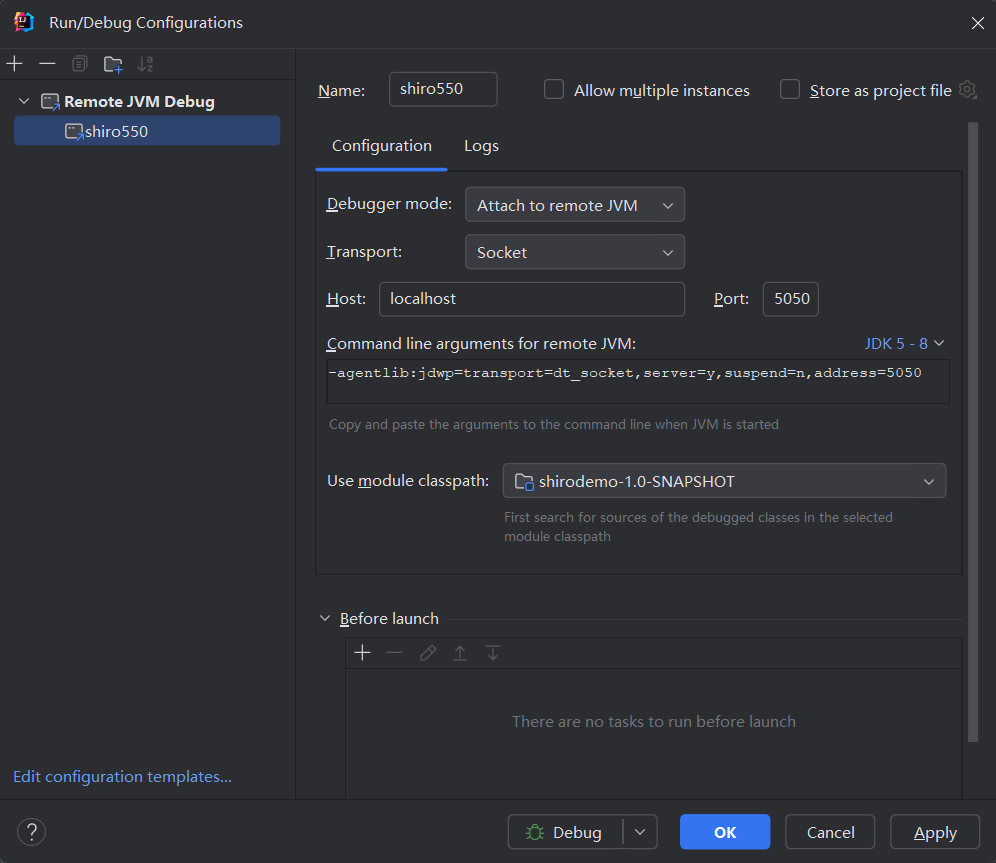Screen dimensions: 996x863
Task: Click the 'First search for sources' hint text
Action: click(698, 526)
